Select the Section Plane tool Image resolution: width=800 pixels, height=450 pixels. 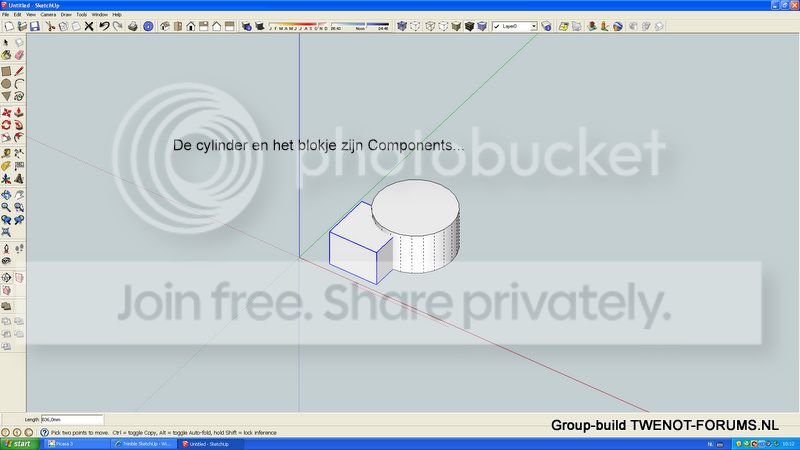click(x=6, y=278)
